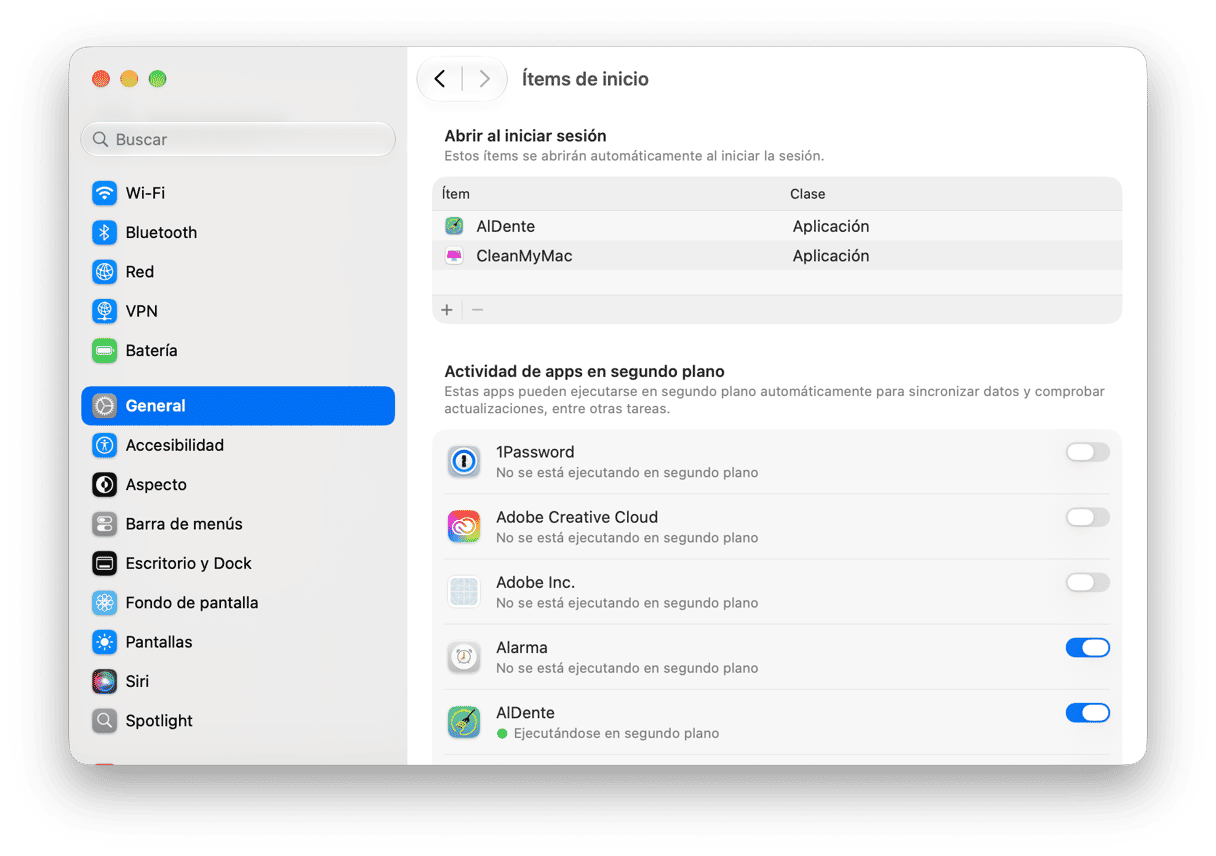Add a login item with plus button
Screen dimensions: 1216x856
click(x=447, y=310)
